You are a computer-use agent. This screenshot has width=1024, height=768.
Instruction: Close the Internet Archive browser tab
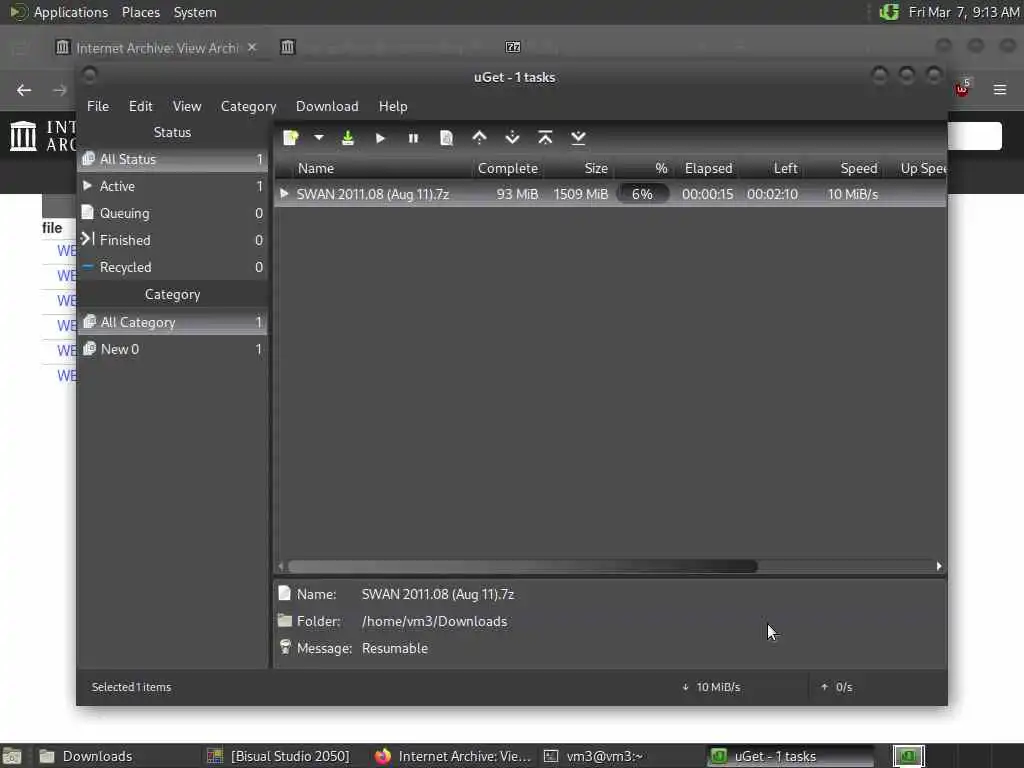[x=252, y=48]
